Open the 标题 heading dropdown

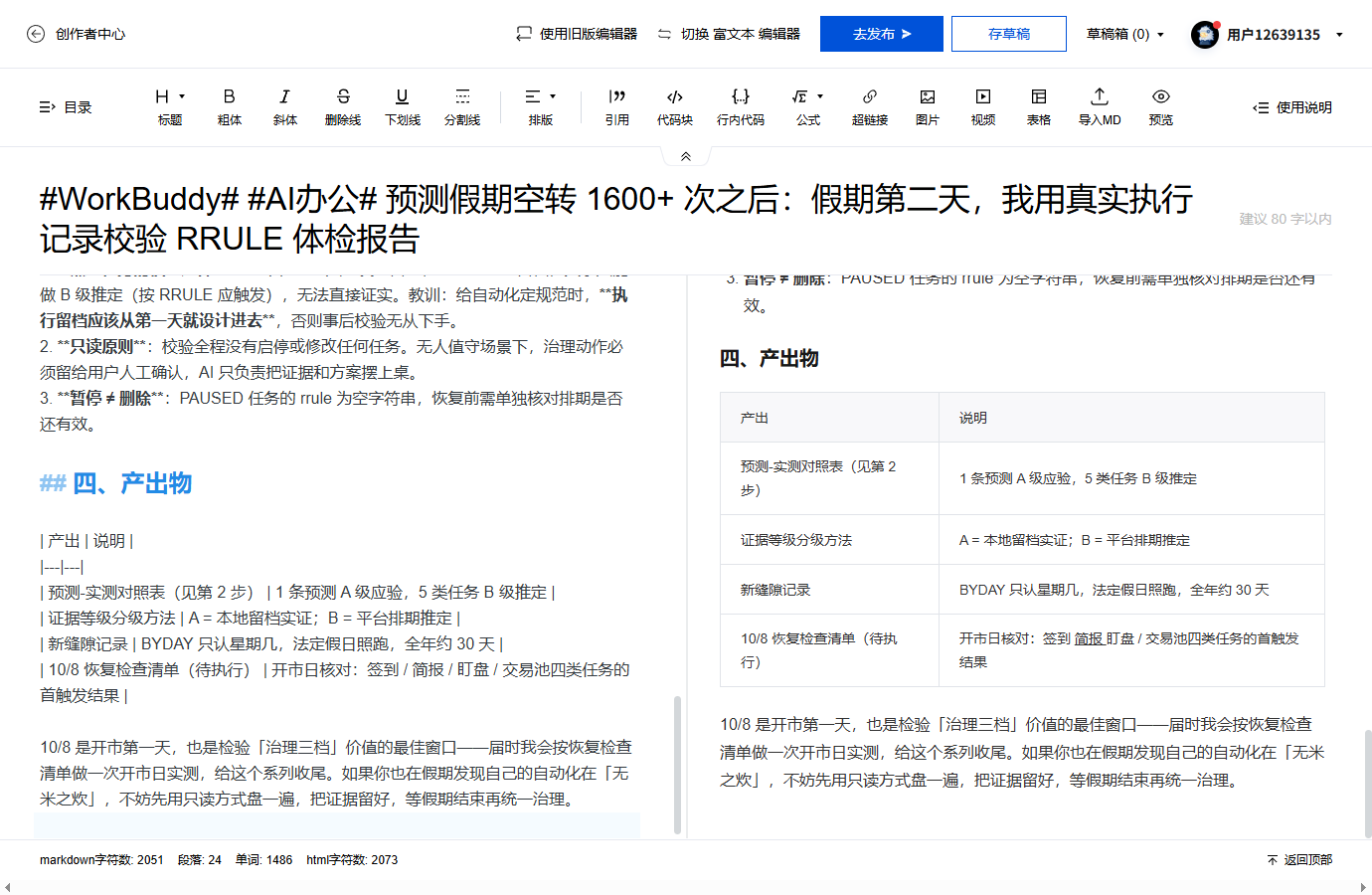coord(170,106)
